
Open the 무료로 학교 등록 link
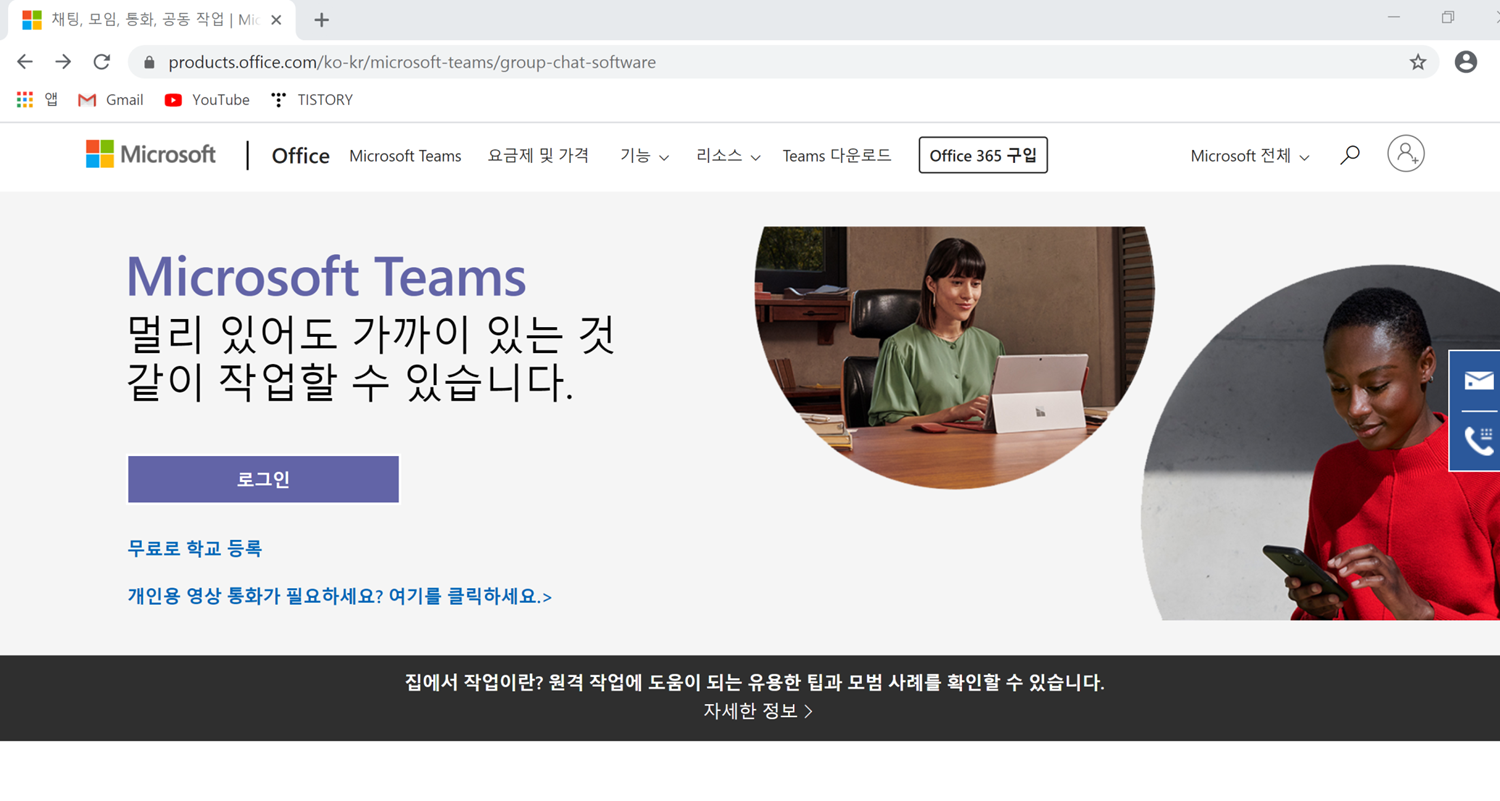pyautogui.click(x=195, y=548)
